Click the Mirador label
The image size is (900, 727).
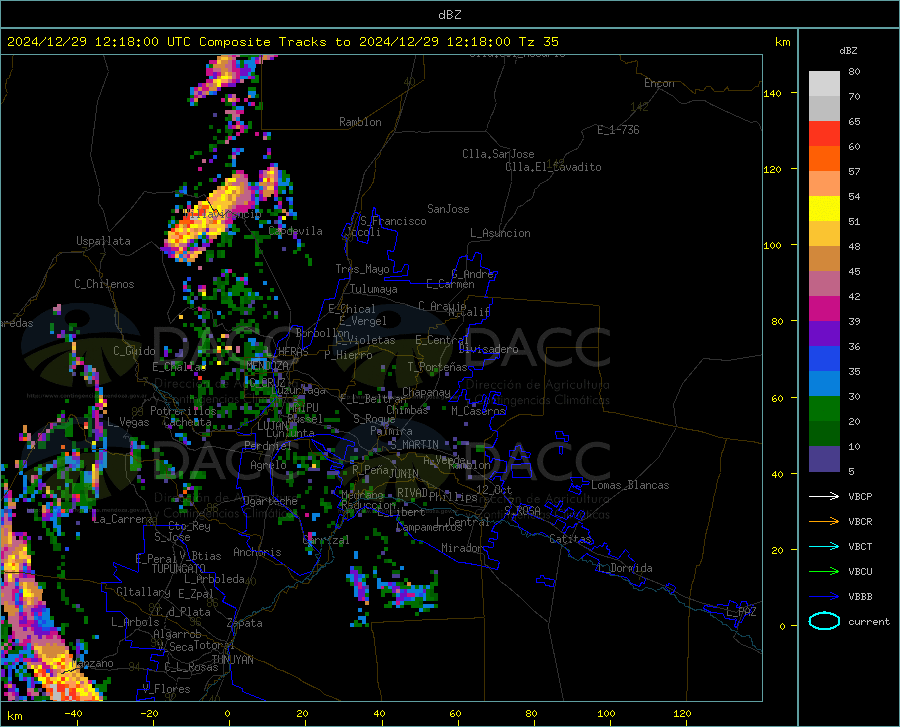[x=462, y=548]
